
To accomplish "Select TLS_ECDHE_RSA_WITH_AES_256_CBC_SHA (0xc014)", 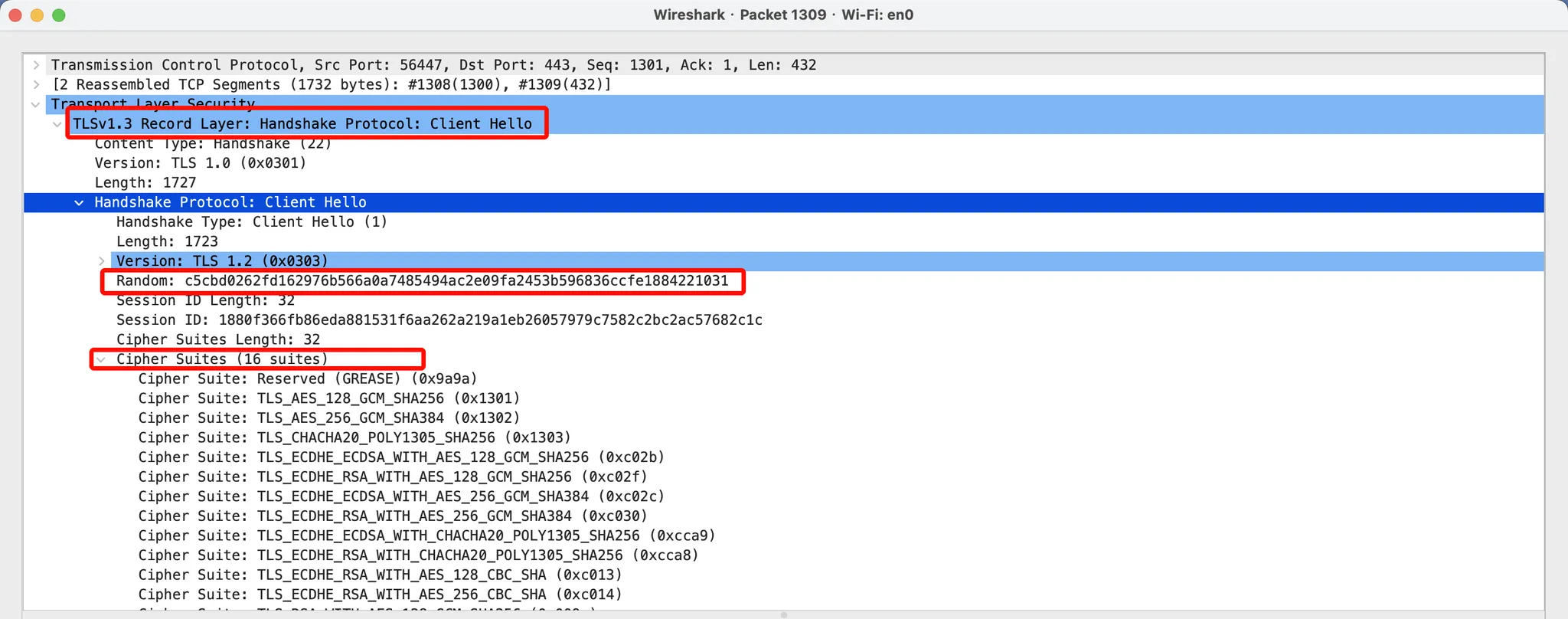I will 381,594.
